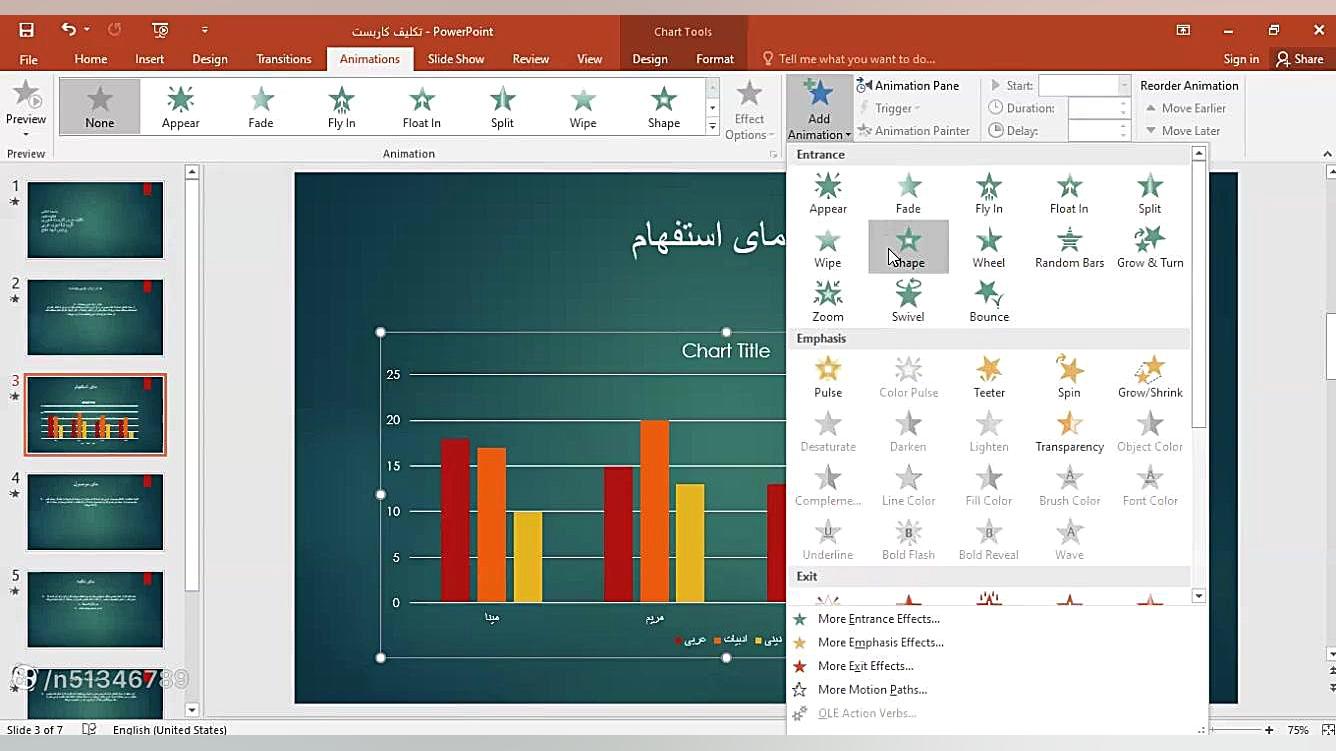Open More Emphasis Effects dialog
Image resolution: width=1336 pixels, height=751 pixels.
(x=880, y=642)
